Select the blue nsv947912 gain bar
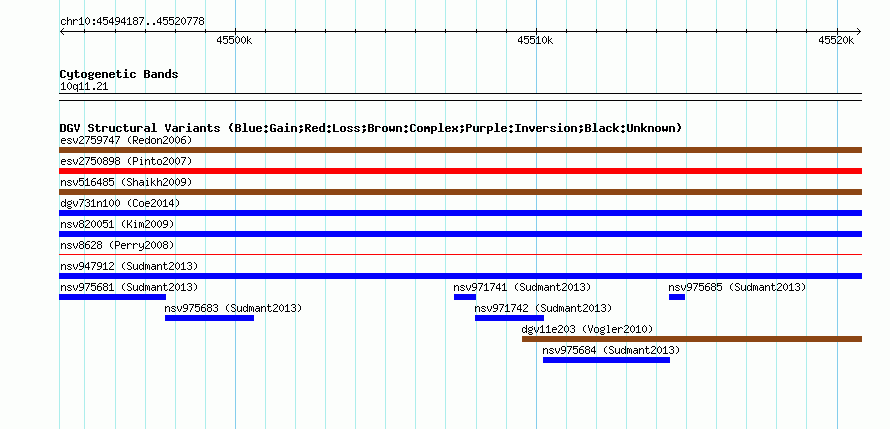Image resolution: width=890 pixels, height=429 pixels. click(x=460, y=276)
